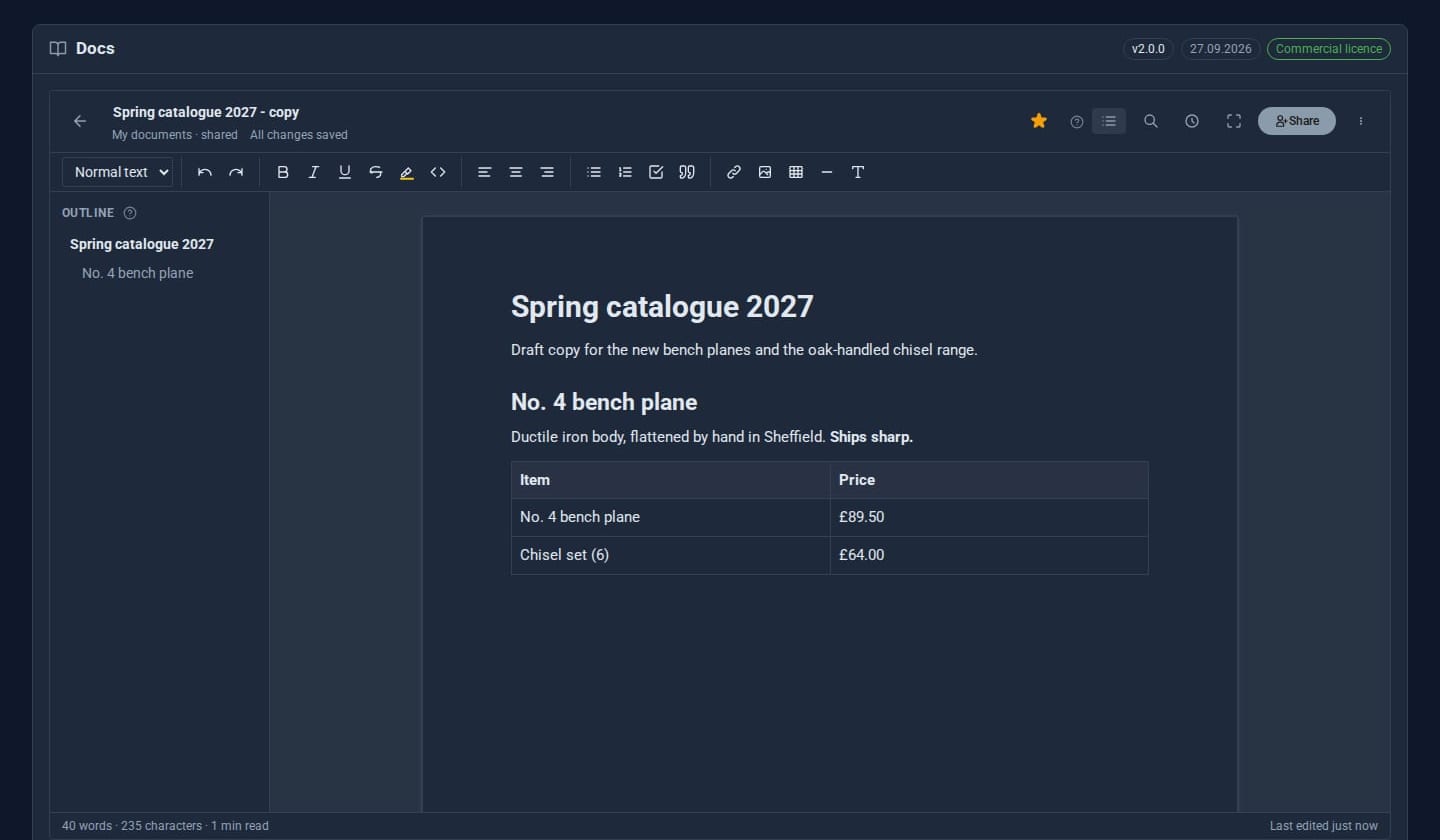The width and height of the screenshot is (1440, 840).
Task: Click the Share button
Action: (x=1297, y=121)
